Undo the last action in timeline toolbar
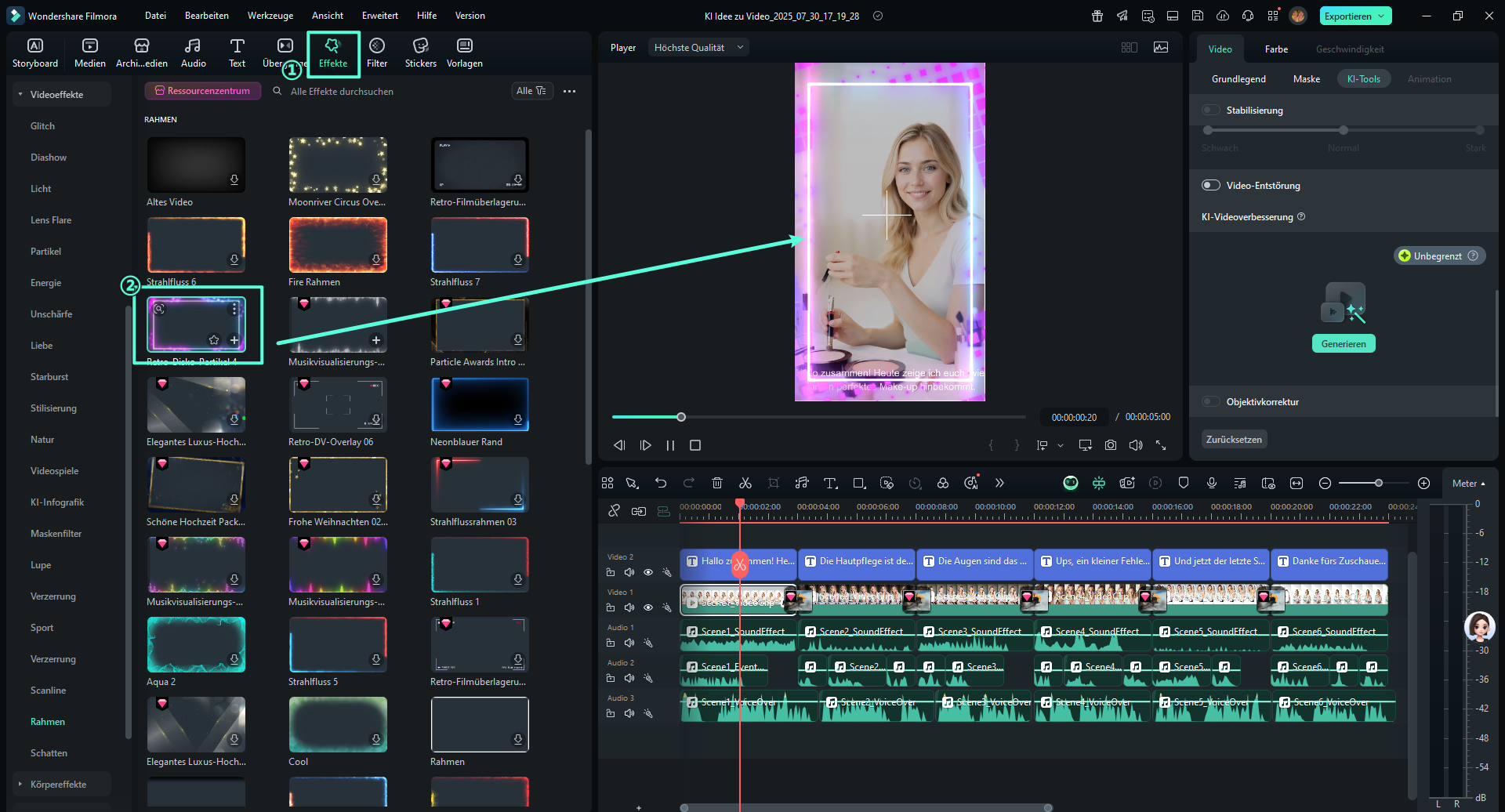The image size is (1505, 812). (x=661, y=483)
